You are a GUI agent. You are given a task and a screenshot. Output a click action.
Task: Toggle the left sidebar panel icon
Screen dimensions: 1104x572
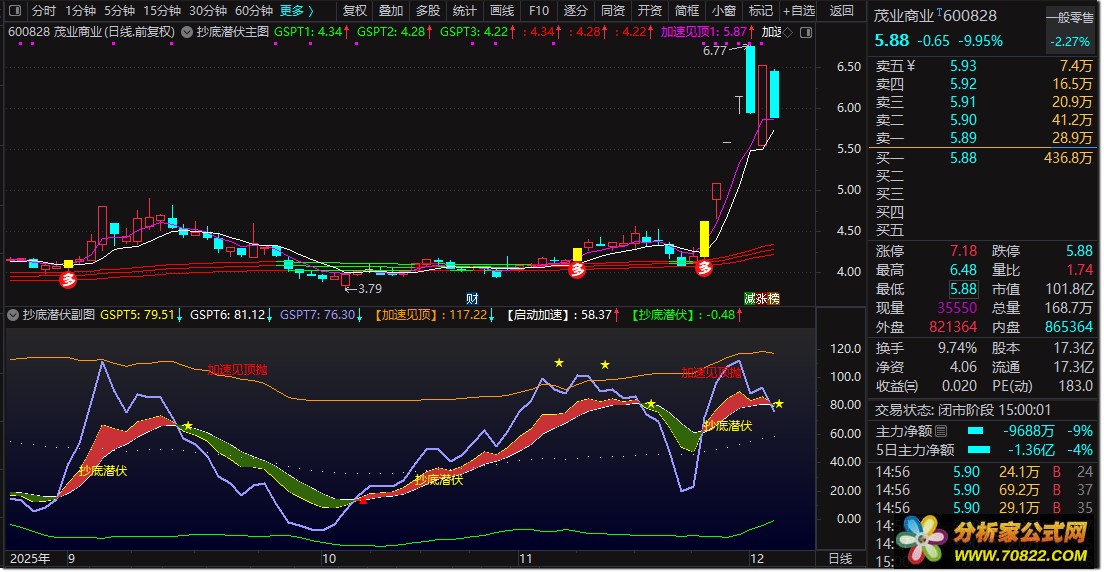pyautogui.click(x=14, y=11)
